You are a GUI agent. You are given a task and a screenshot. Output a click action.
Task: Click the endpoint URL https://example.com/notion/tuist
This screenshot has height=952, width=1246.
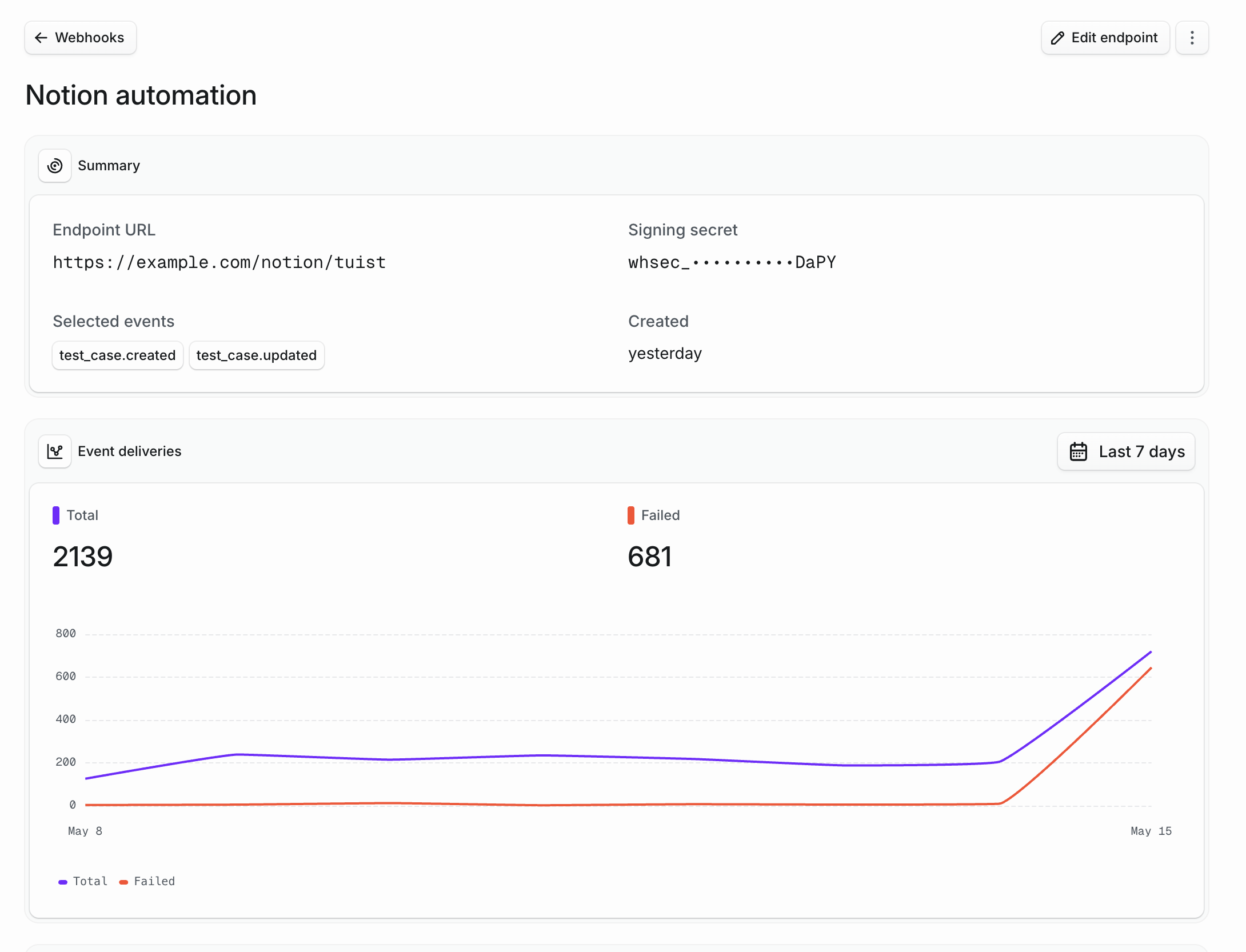point(219,262)
